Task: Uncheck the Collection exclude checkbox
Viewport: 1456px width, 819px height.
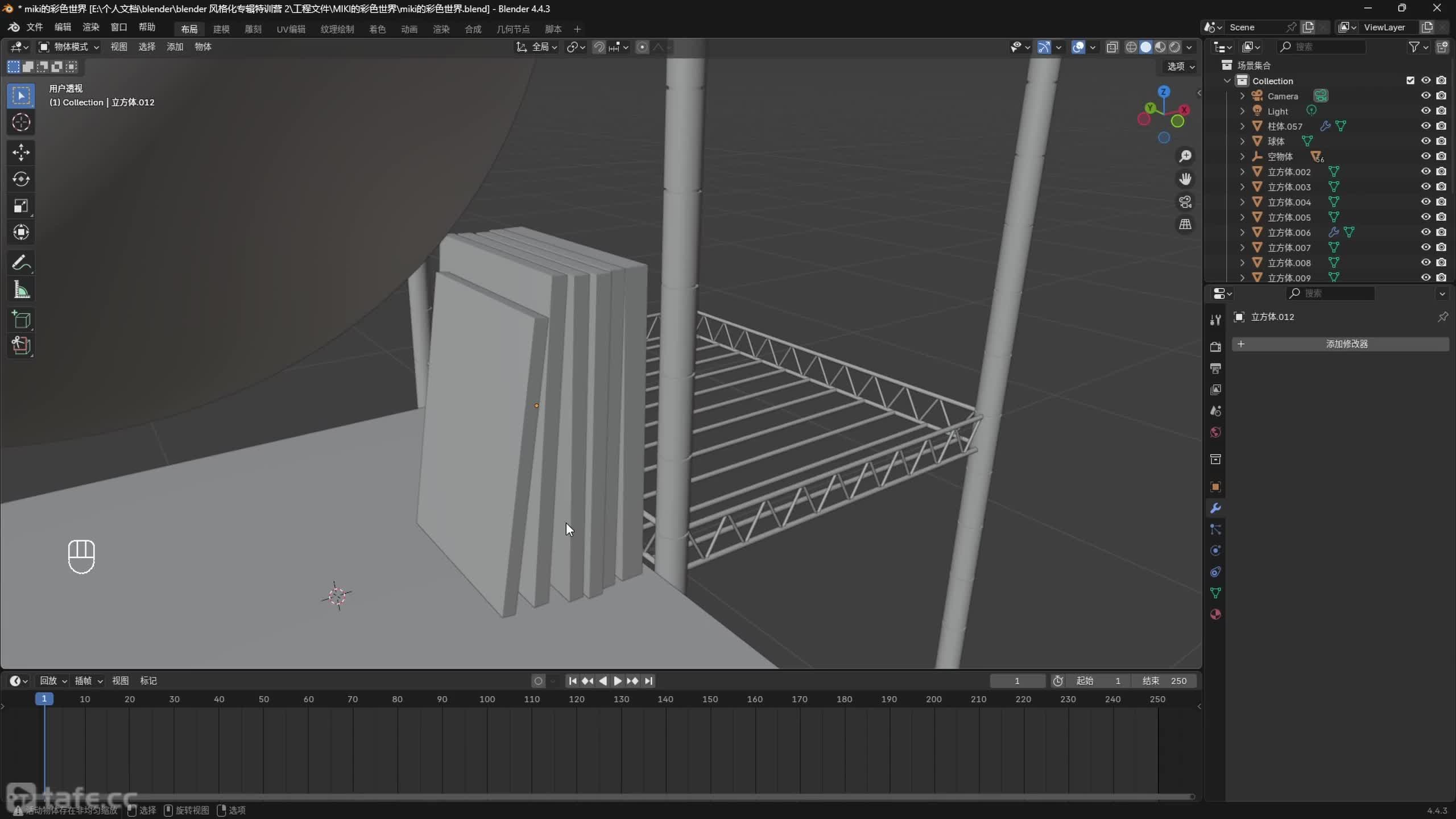Action: (1410, 81)
